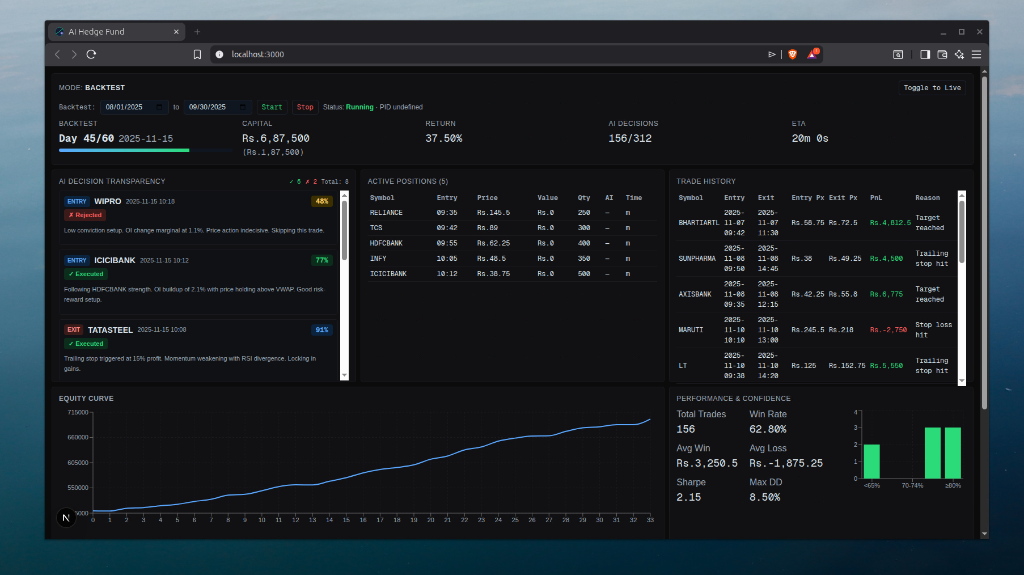1024x575 pixels.
Task: Open calendar picker on end date field
Action: (242, 107)
